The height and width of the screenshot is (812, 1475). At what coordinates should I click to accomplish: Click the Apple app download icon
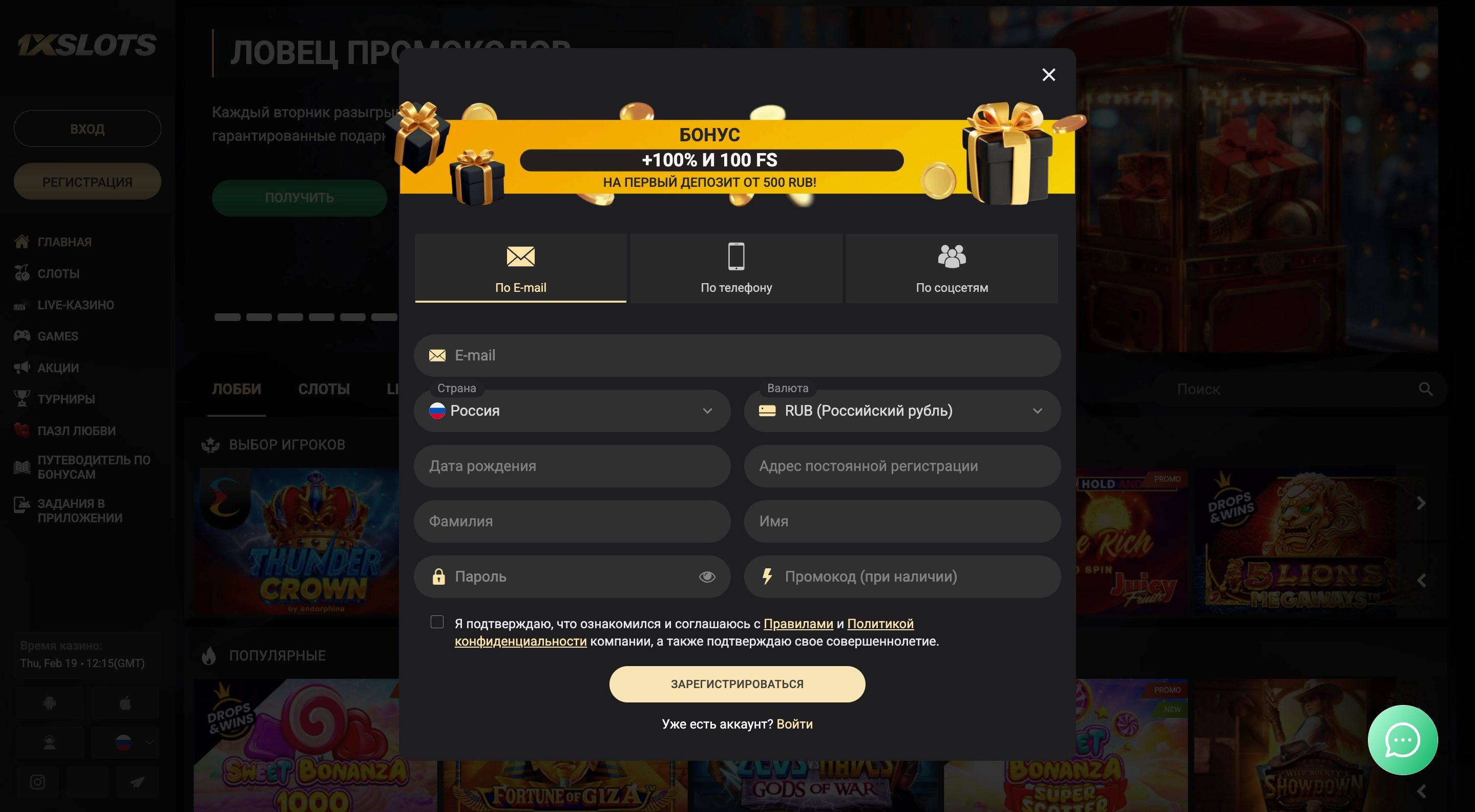tap(125, 703)
